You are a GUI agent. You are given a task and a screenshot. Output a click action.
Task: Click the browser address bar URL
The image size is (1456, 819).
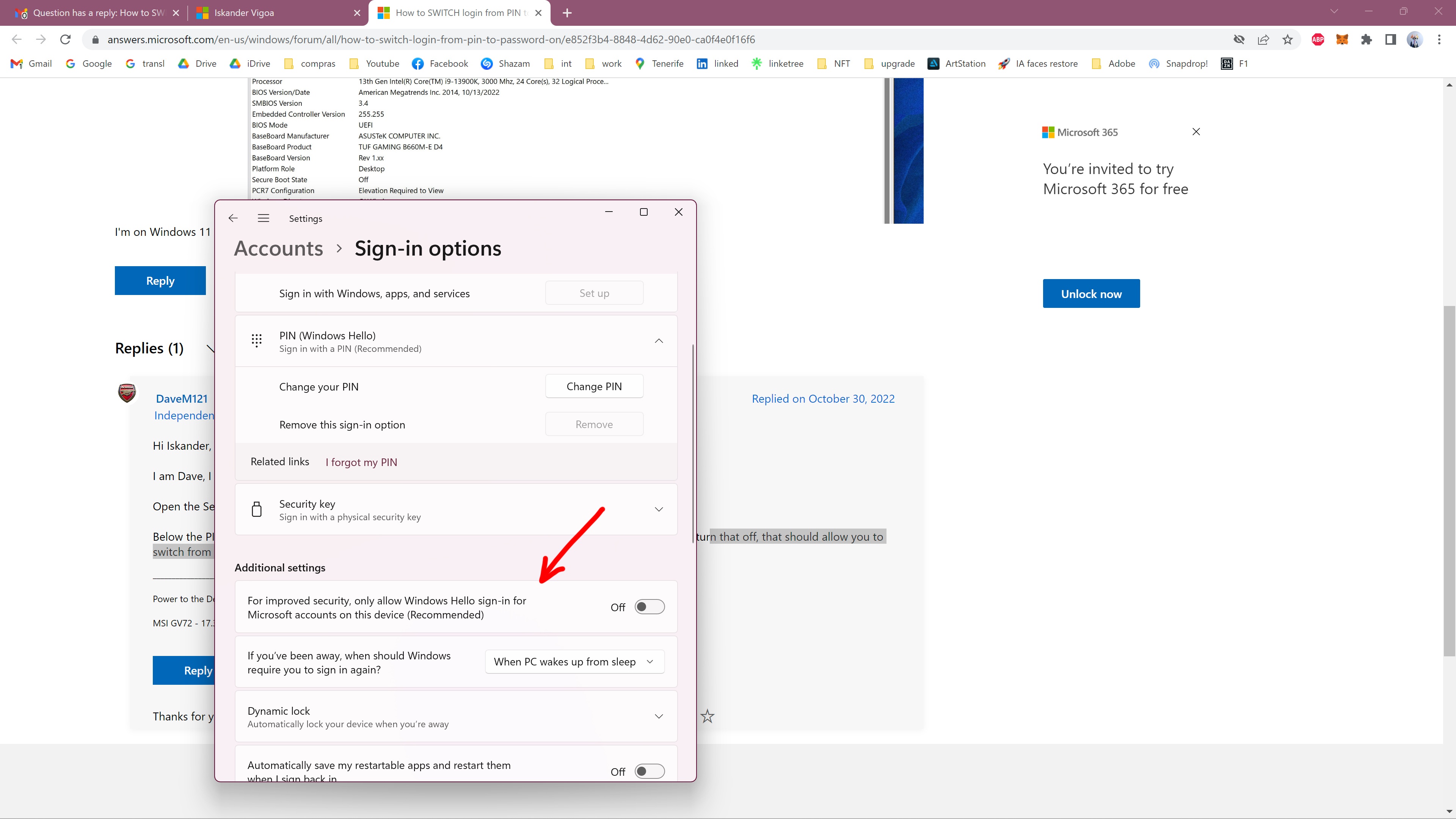pos(431,39)
